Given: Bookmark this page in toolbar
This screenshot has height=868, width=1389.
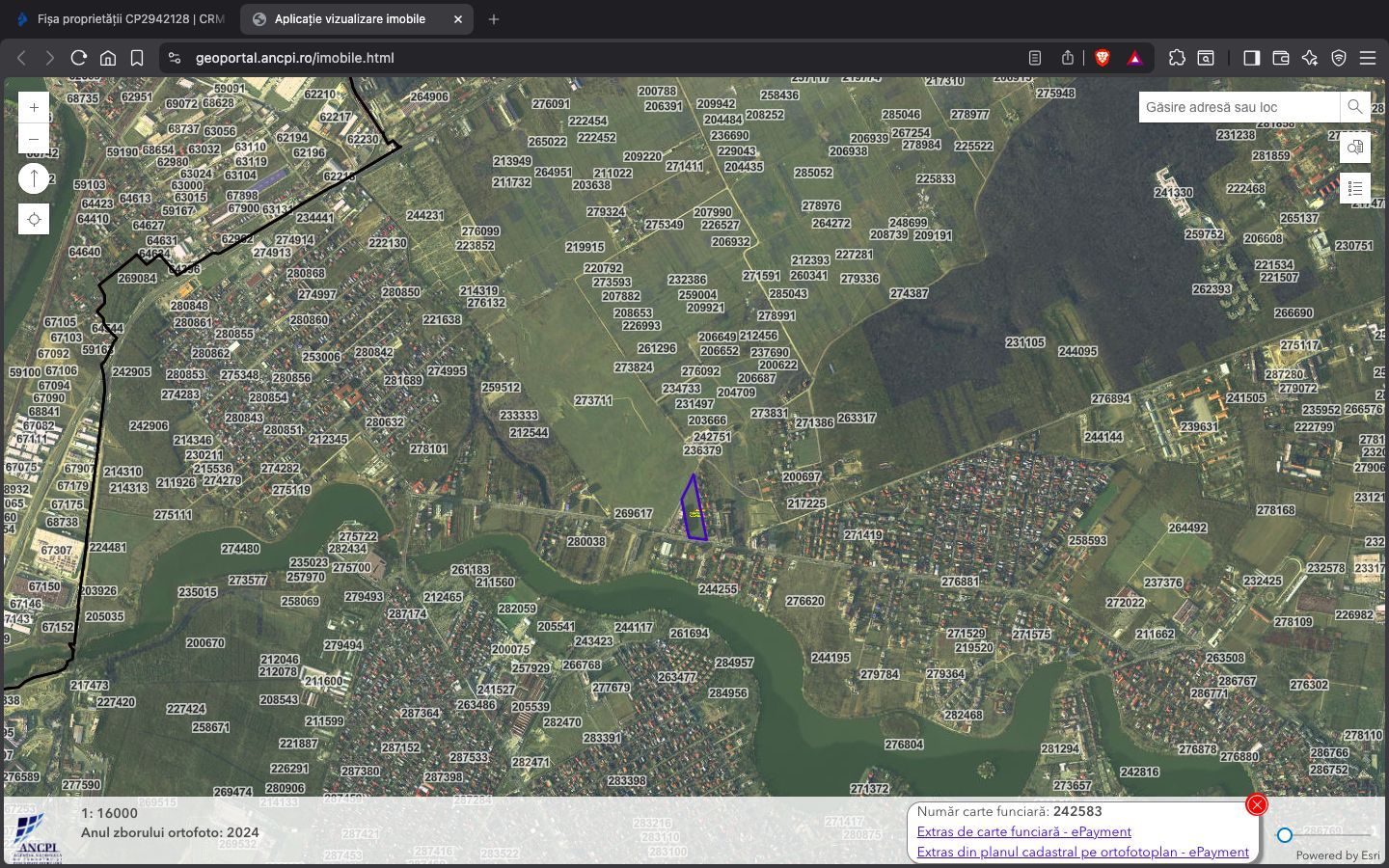Looking at the screenshot, I should click(137, 58).
